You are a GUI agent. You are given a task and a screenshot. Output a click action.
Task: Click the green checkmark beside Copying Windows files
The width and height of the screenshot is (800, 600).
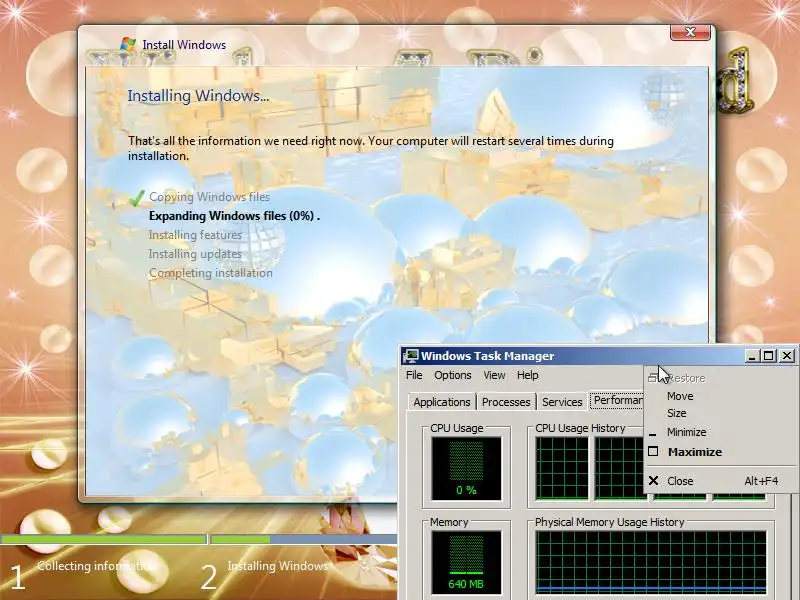coord(136,197)
